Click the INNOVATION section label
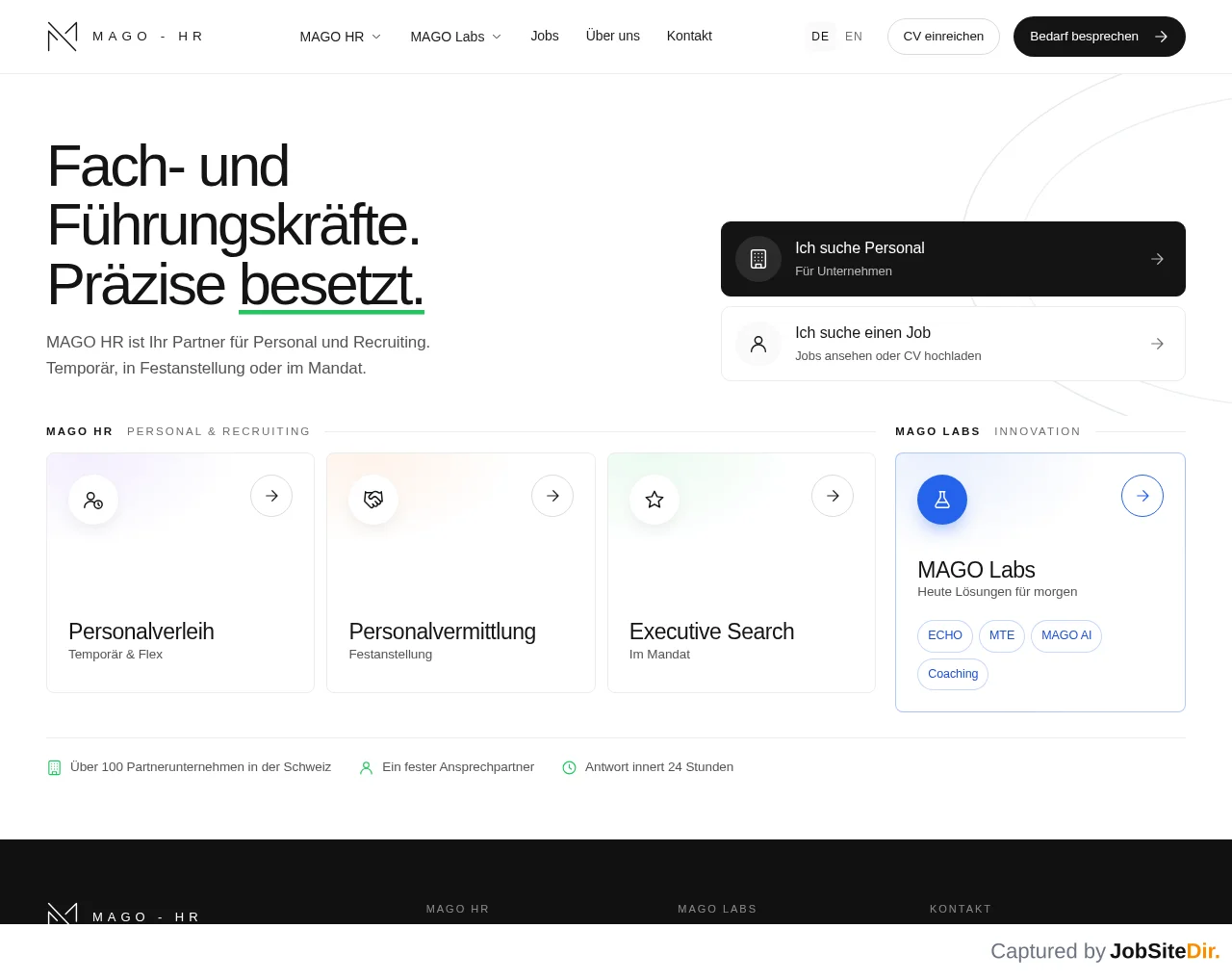This screenshot has width=1232, height=980. 1038,431
